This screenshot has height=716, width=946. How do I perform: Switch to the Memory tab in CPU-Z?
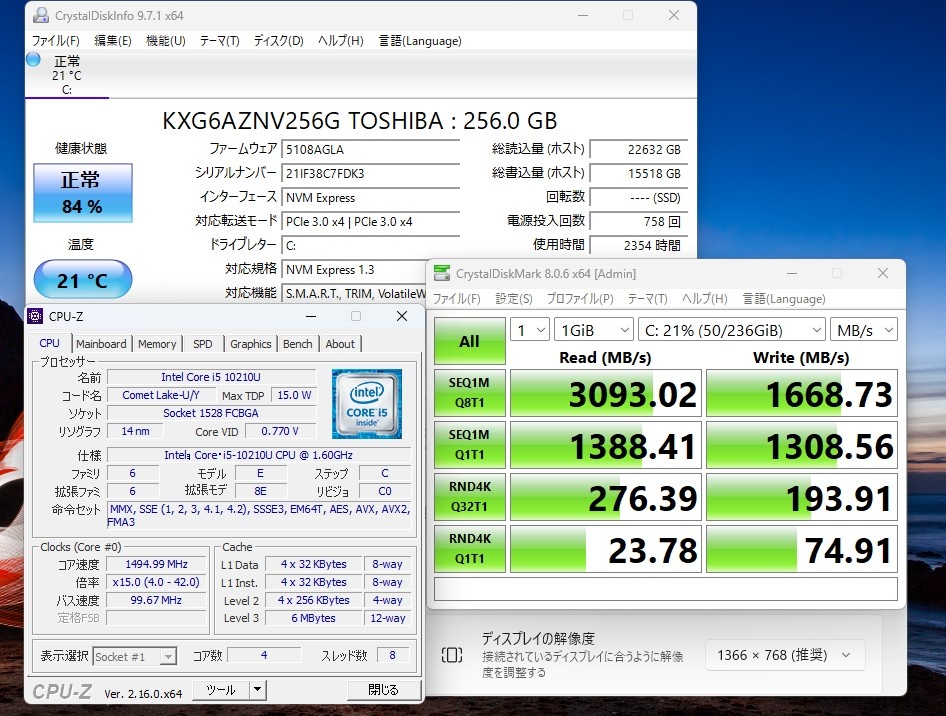tap(157, 344)
